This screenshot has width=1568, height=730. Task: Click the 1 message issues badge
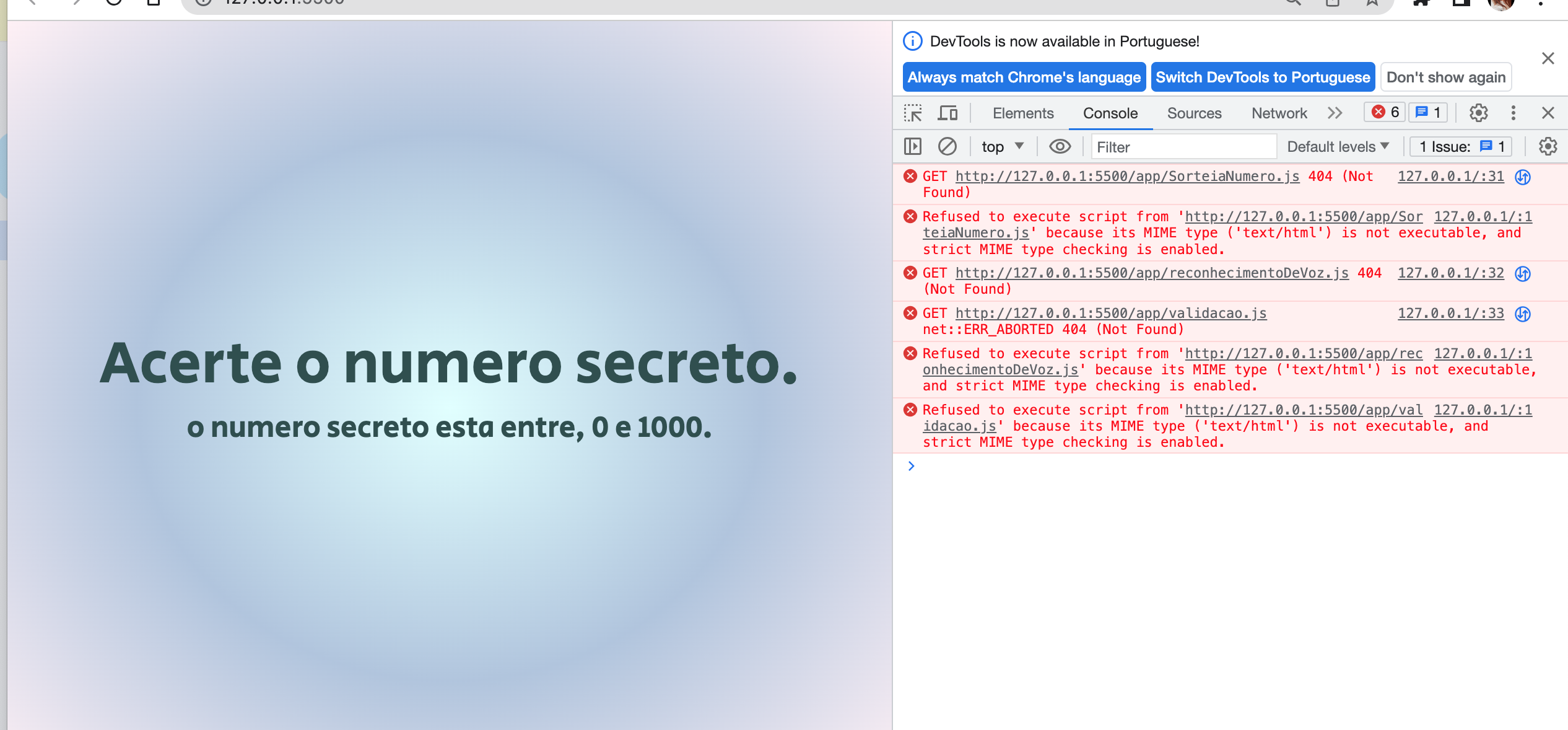point(1428,112)
